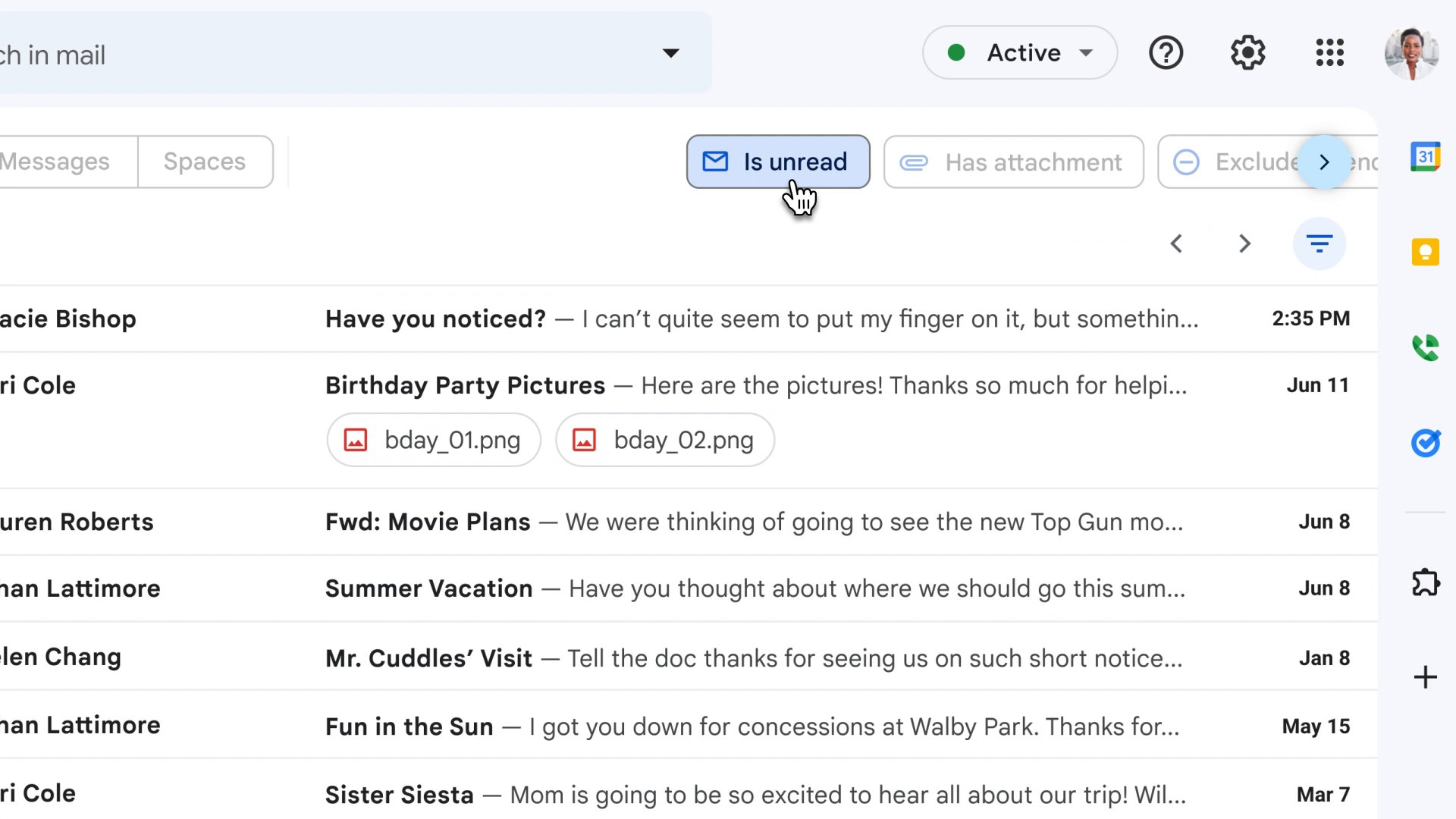This screenshot has height=819, width=1456.
Task: Open the Google apps grid
Action: 1329,53
